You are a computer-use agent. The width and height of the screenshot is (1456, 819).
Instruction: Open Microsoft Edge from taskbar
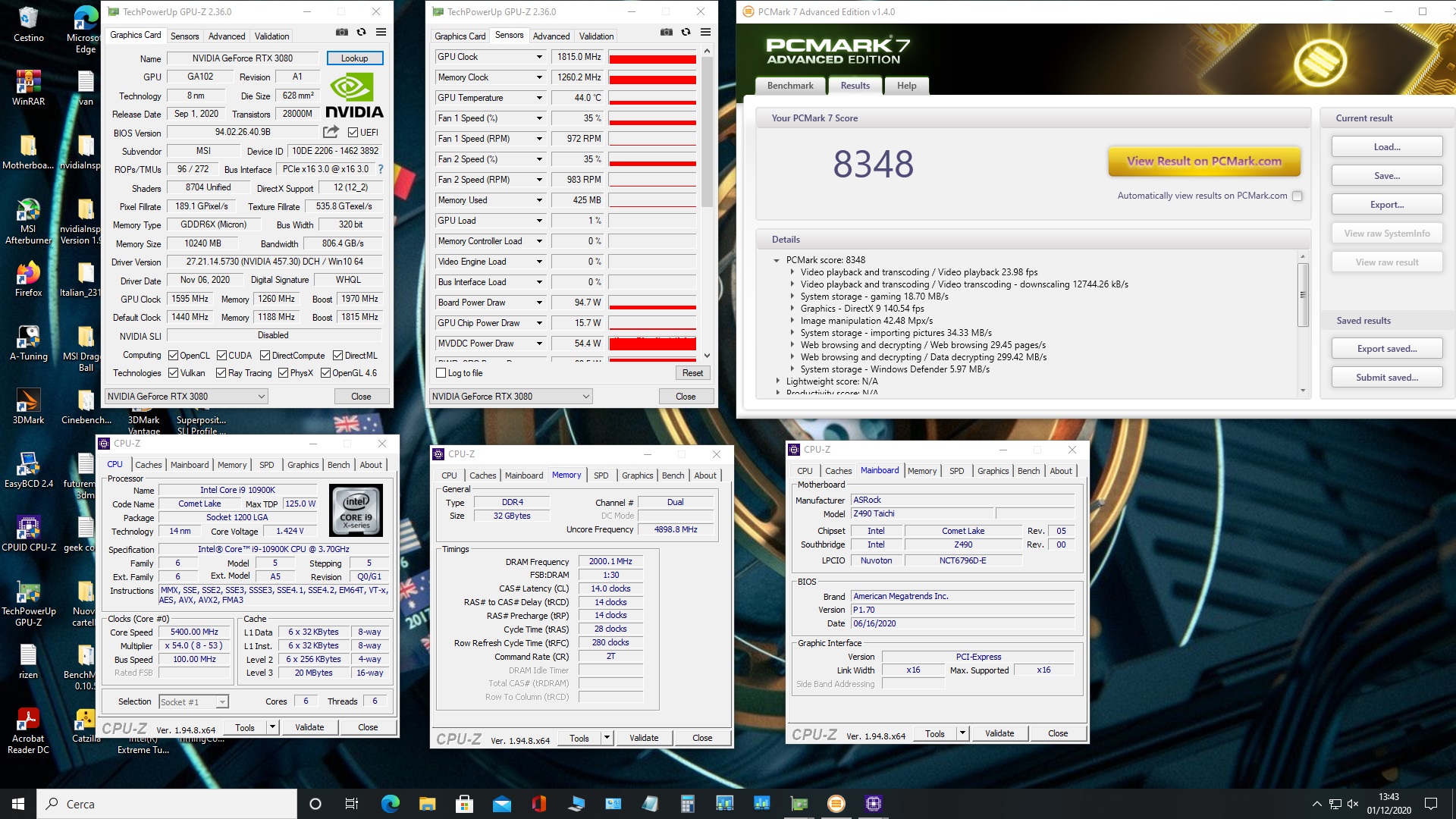pyautogui.click(x=390, y=804)
